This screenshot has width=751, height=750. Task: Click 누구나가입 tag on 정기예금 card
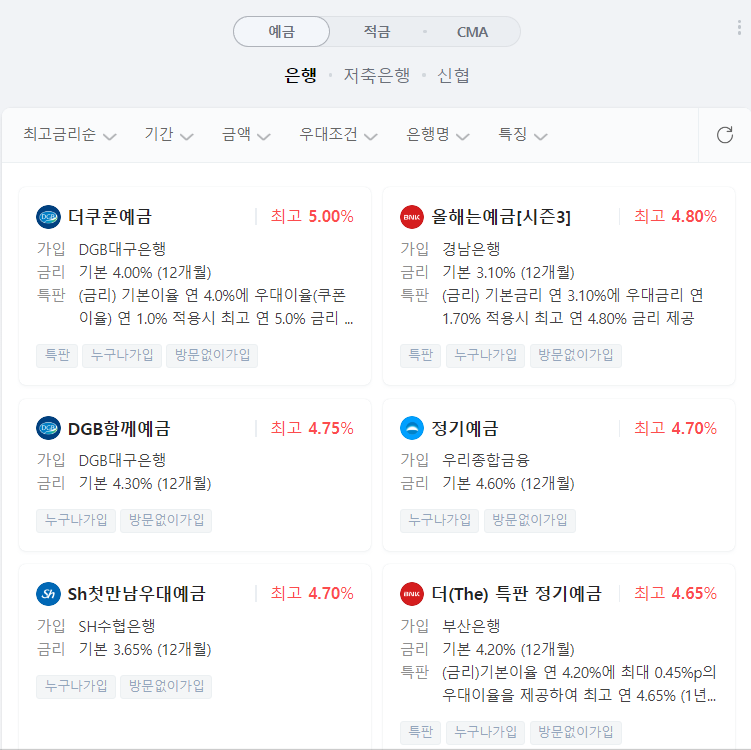(440, 521)
